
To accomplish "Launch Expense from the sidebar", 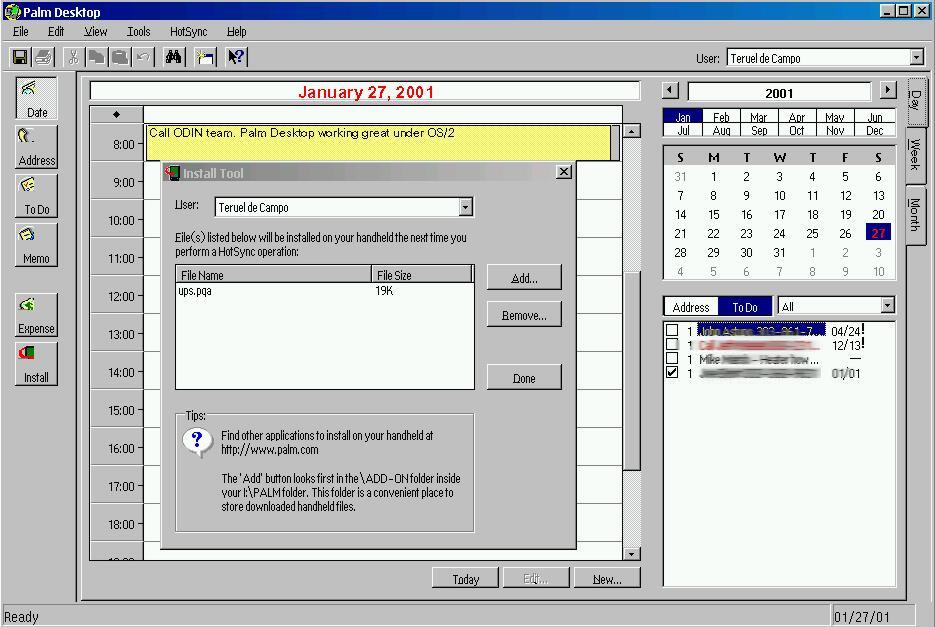I will tap(36, 314).
